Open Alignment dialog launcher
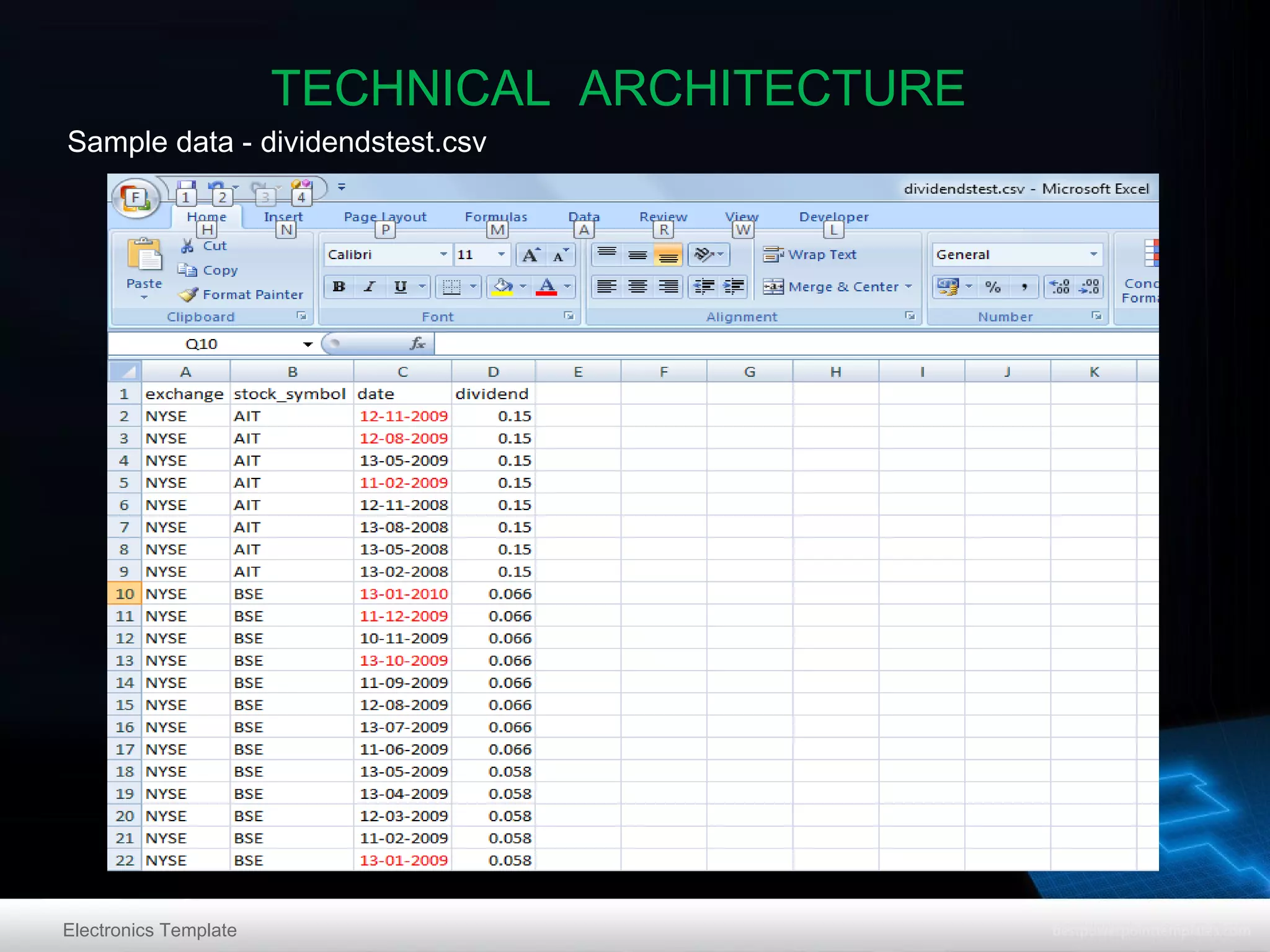This screenshot has height=952, width=1270. 910,316
